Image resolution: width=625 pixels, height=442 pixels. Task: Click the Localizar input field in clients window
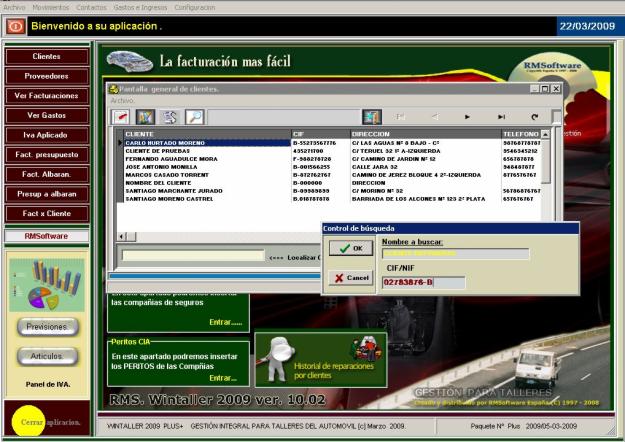tap(193, 255)
